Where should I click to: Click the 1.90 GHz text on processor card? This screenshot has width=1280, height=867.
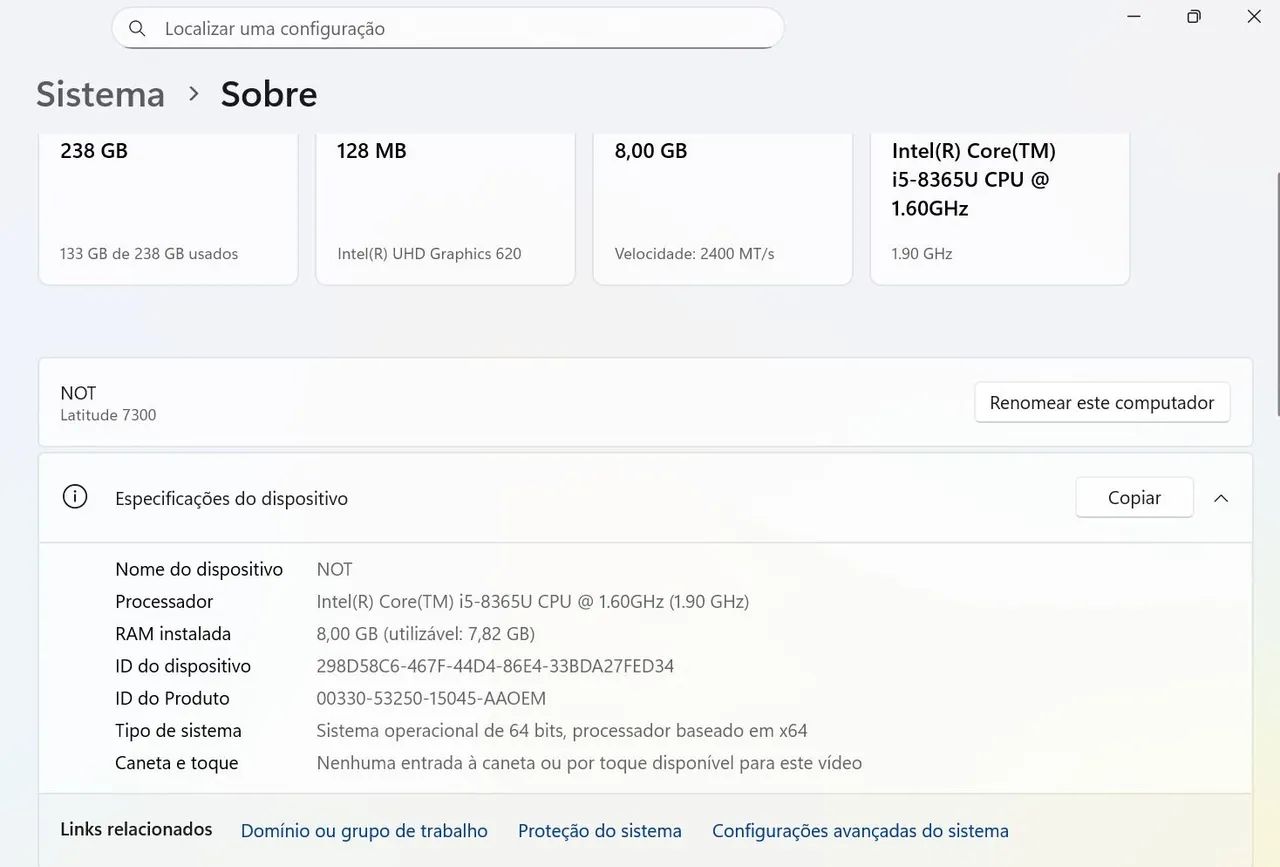click(922, 254)
